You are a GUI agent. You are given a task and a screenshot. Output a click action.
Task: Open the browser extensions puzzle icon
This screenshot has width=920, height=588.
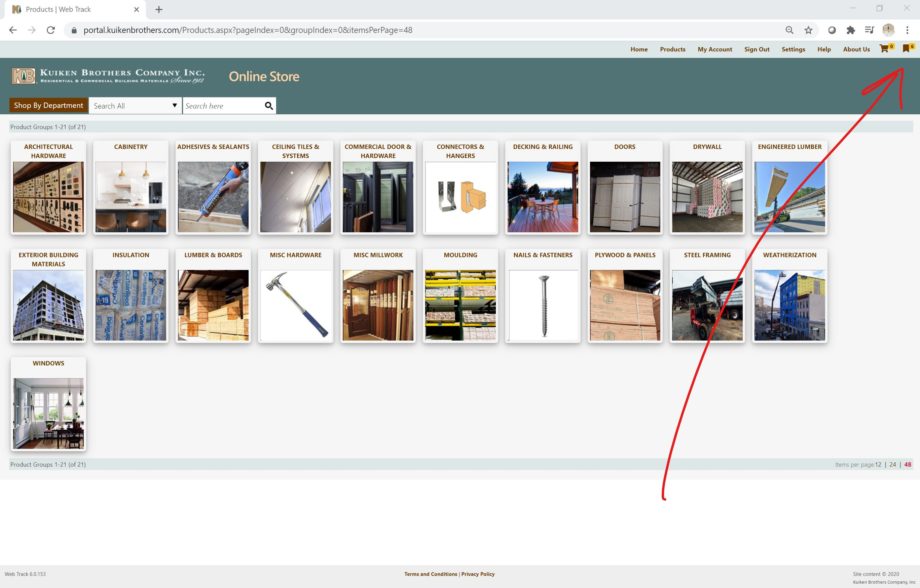[850, 30]
